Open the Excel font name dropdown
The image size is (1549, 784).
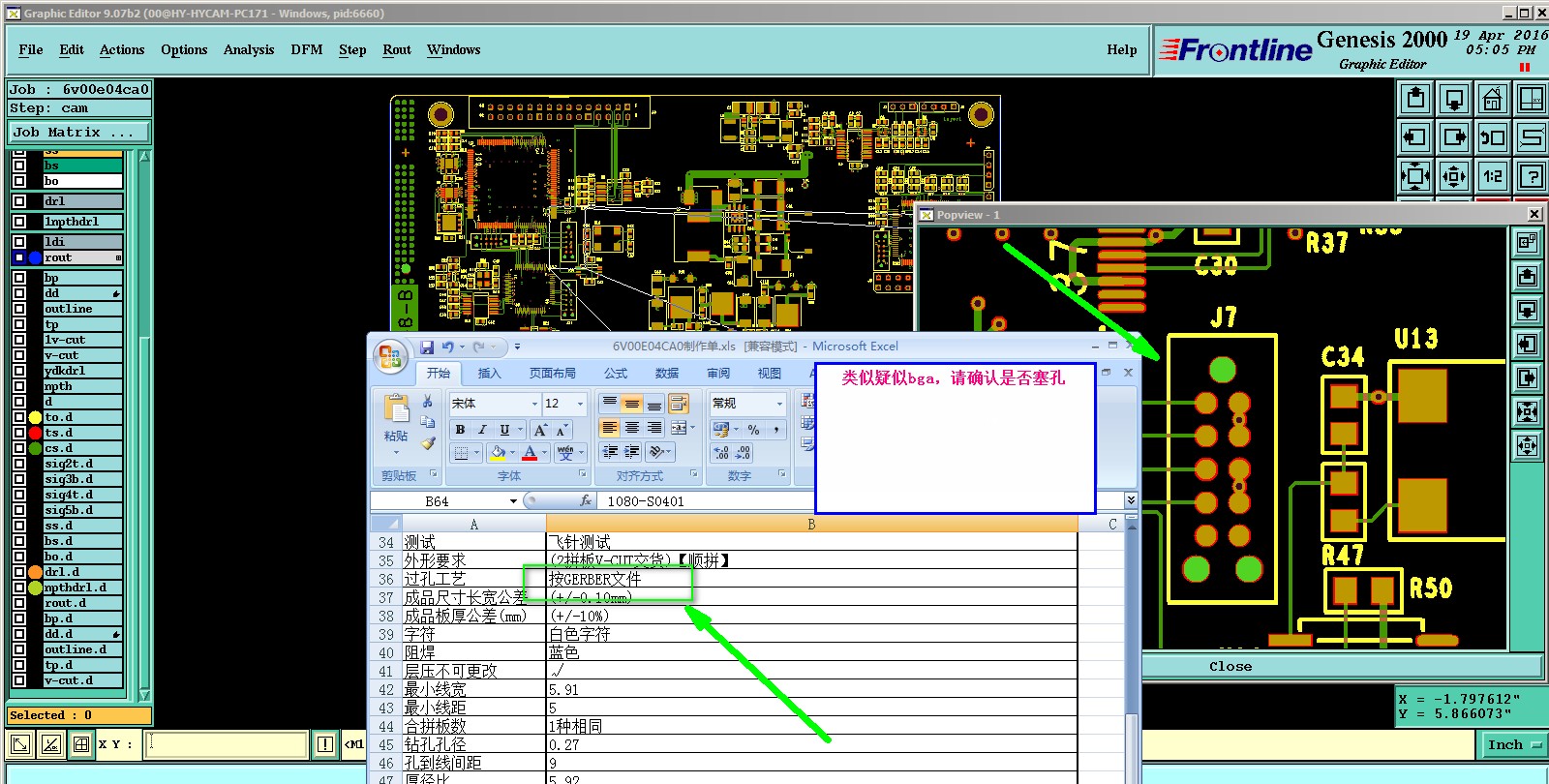[534, 404]
